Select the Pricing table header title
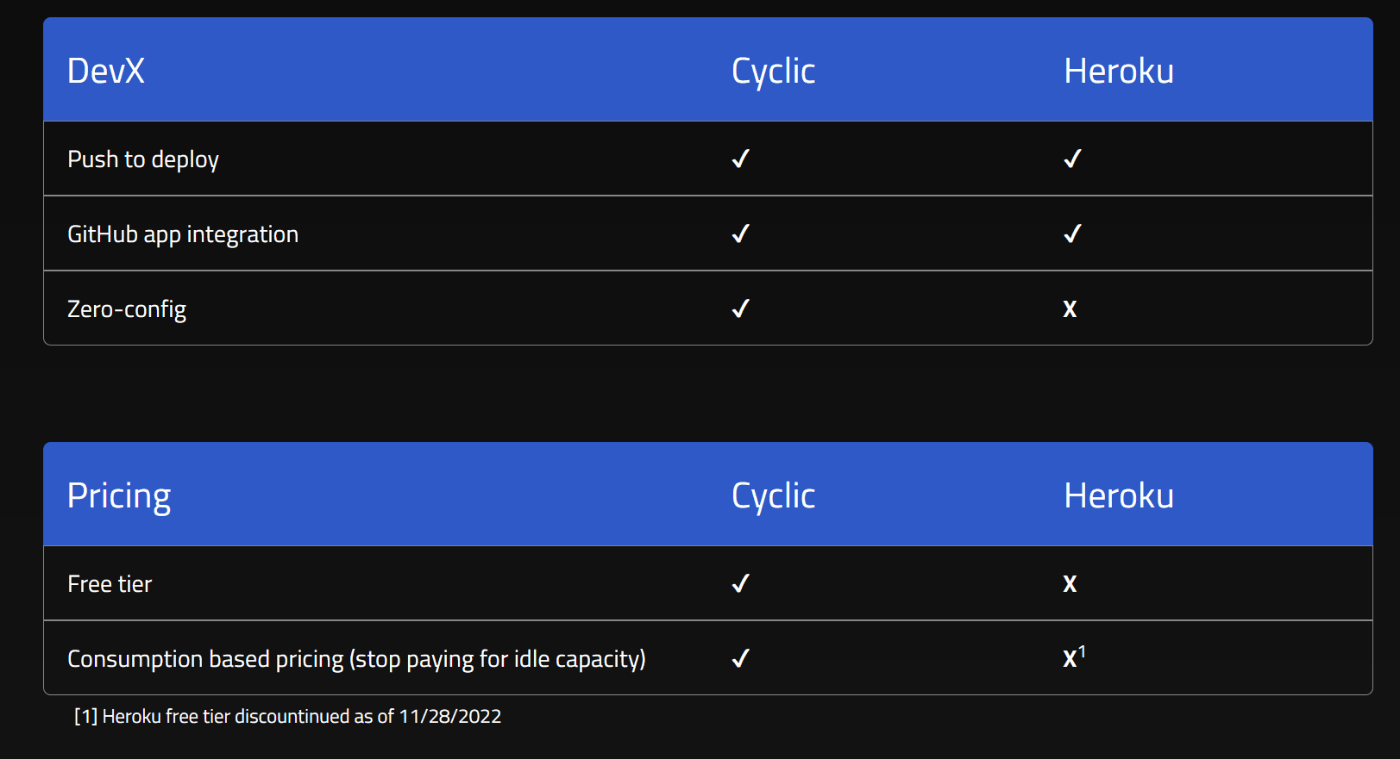 (x=119, y=496)
